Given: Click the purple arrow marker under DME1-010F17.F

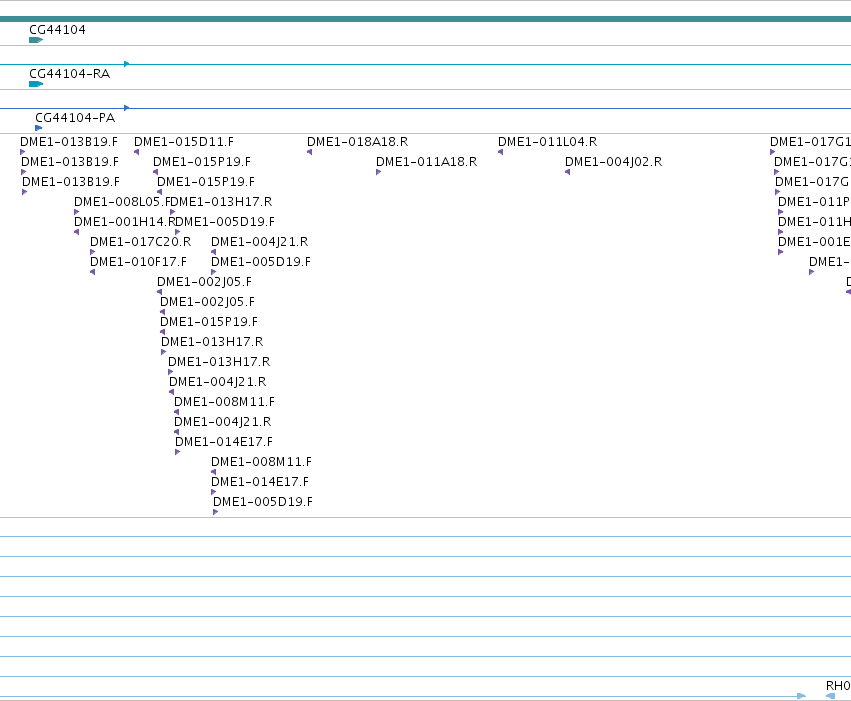Looking at the screenshot, I should (x=92, y=272).
